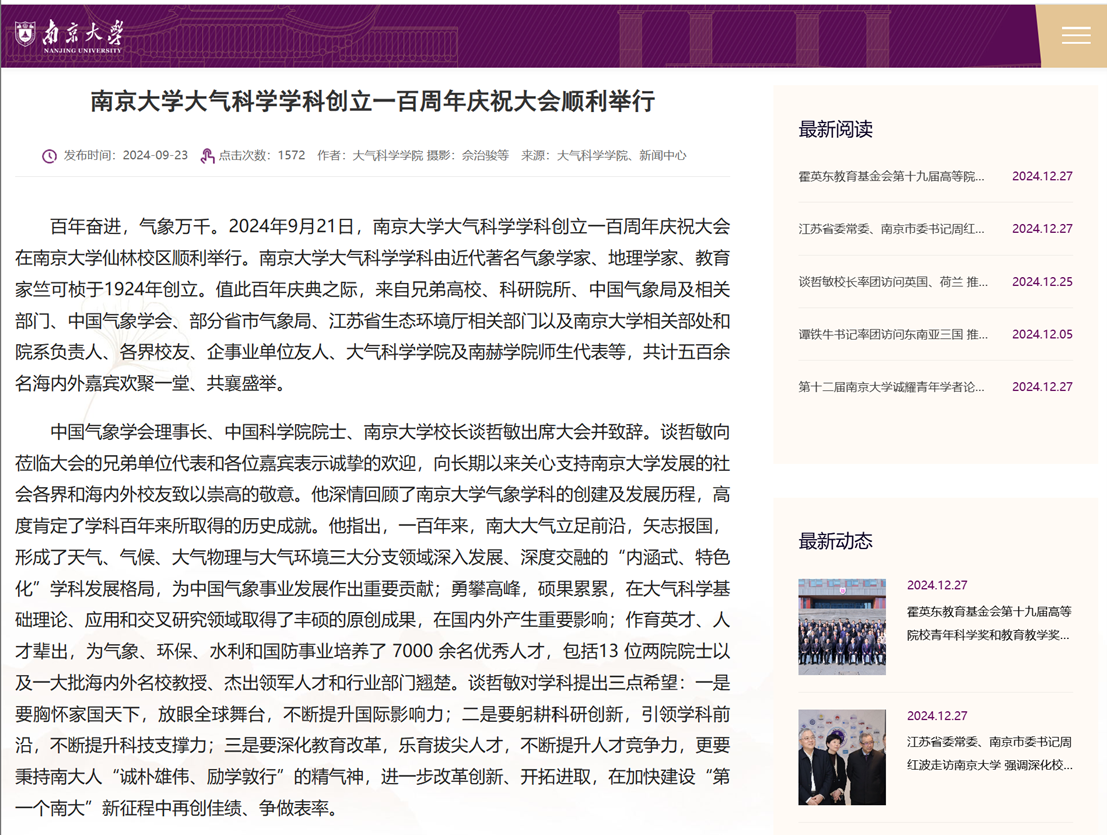This screenshot has width=1107, height=835.
Task: Open 江苏省委常委 news title in 最新动态
Action: tap(988, 753)
